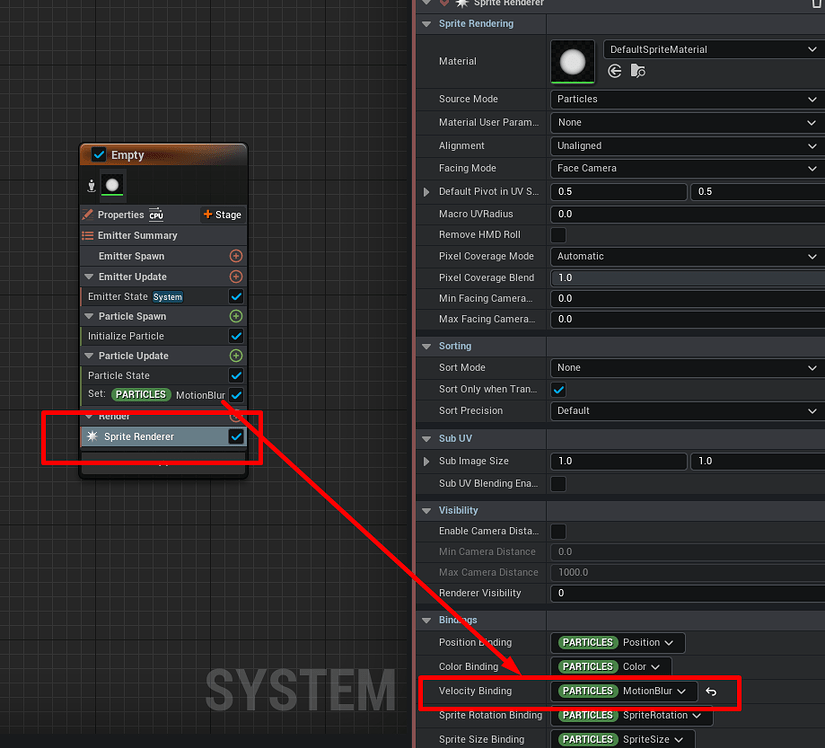The width and height of the screenshot is (825, 748).
Task: Click the Emitter Summary list icon
Action: tap(88, 236)
